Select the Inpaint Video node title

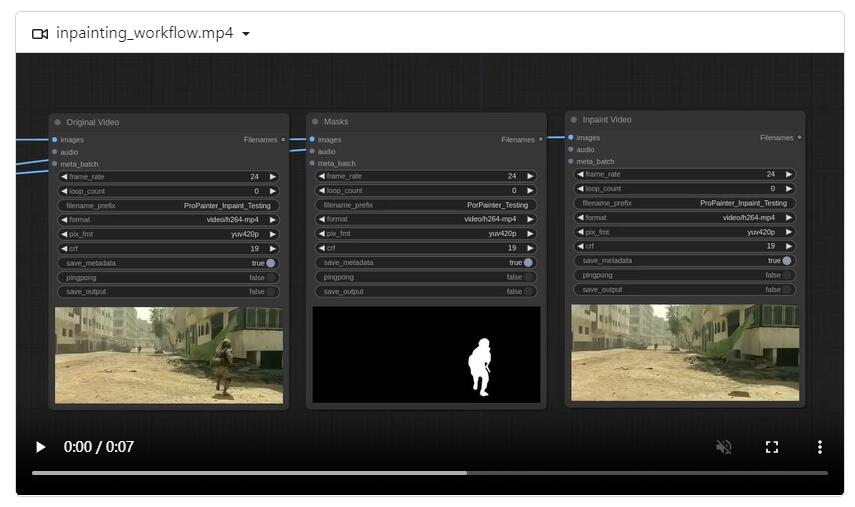pyautogui.click(x=607, y=119)
